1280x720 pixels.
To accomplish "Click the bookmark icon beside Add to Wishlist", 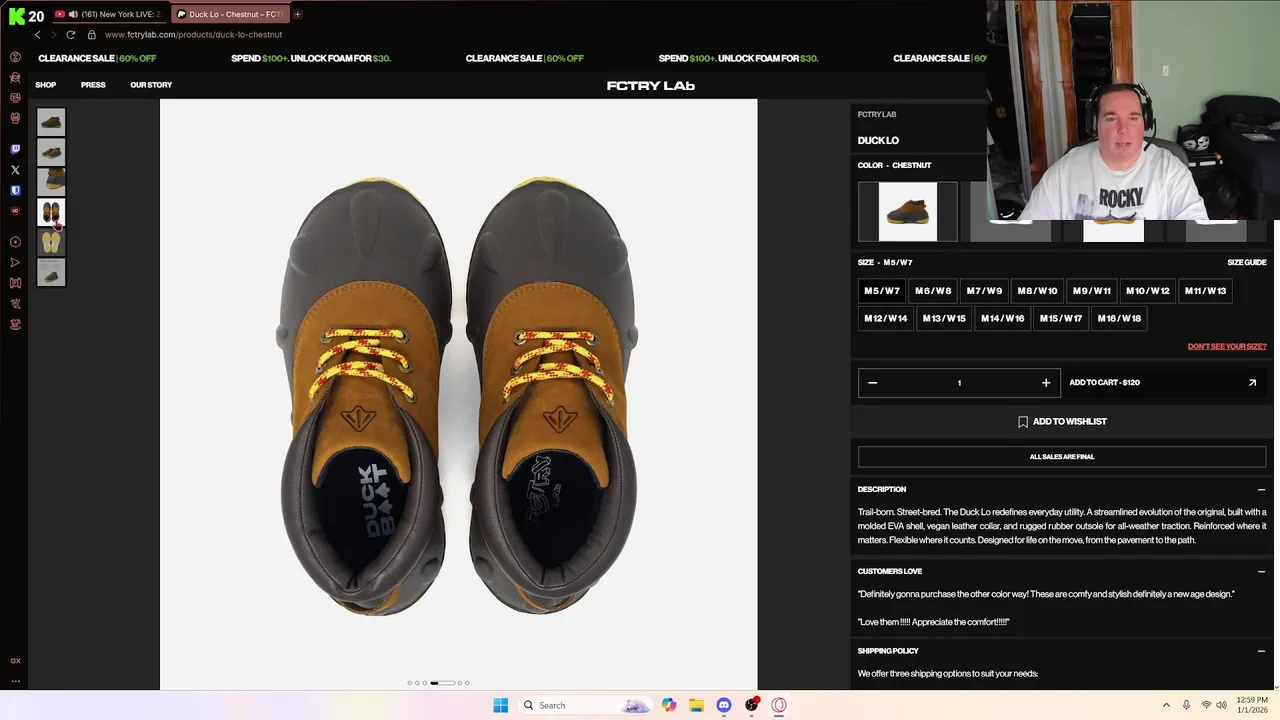I will click(x=1022, y=422).
